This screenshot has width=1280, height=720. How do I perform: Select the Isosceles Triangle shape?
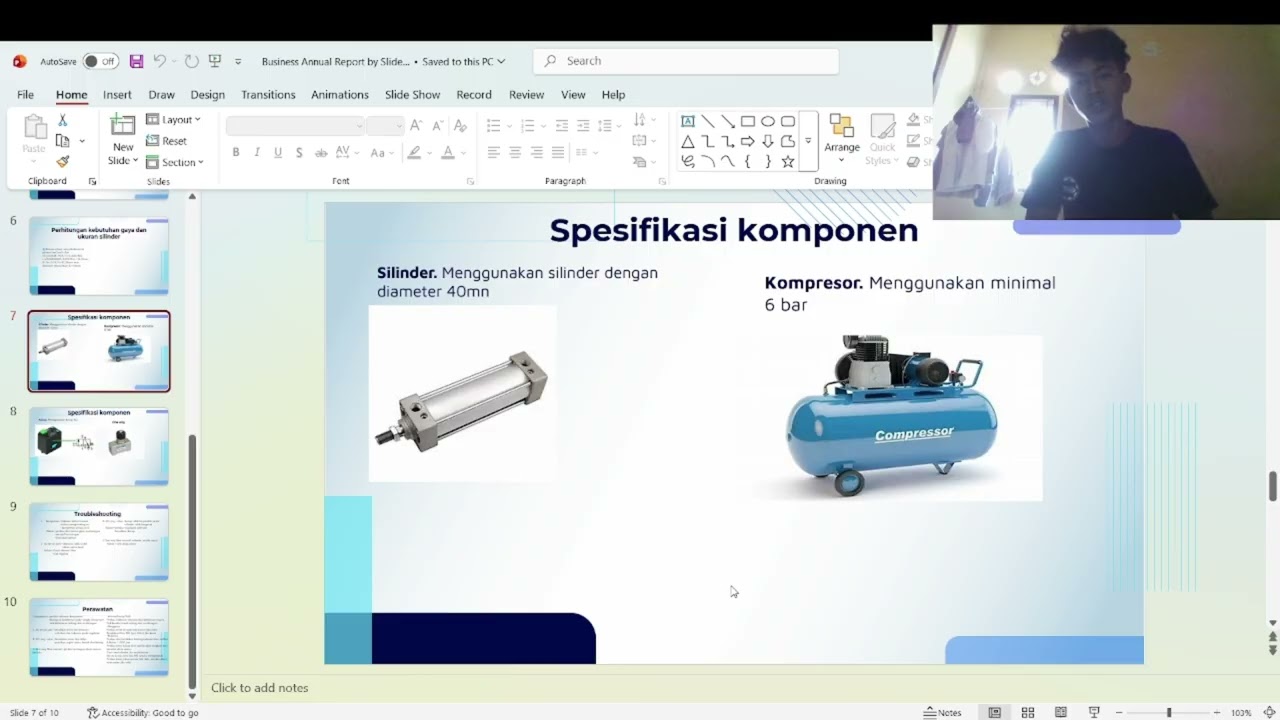click(688, 141)
